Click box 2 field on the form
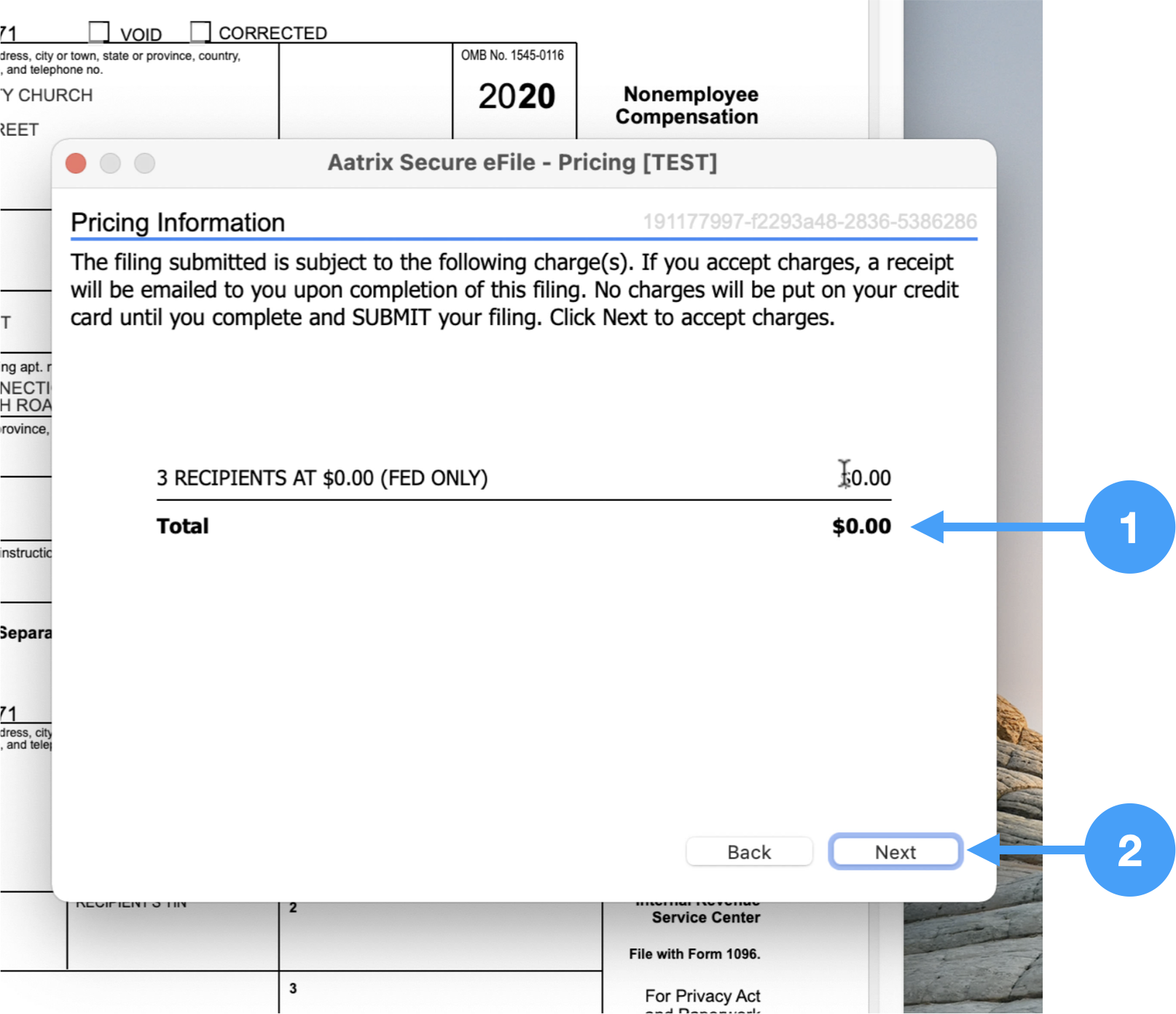Screen dimensions: 1176x1014 click(440, 937)
